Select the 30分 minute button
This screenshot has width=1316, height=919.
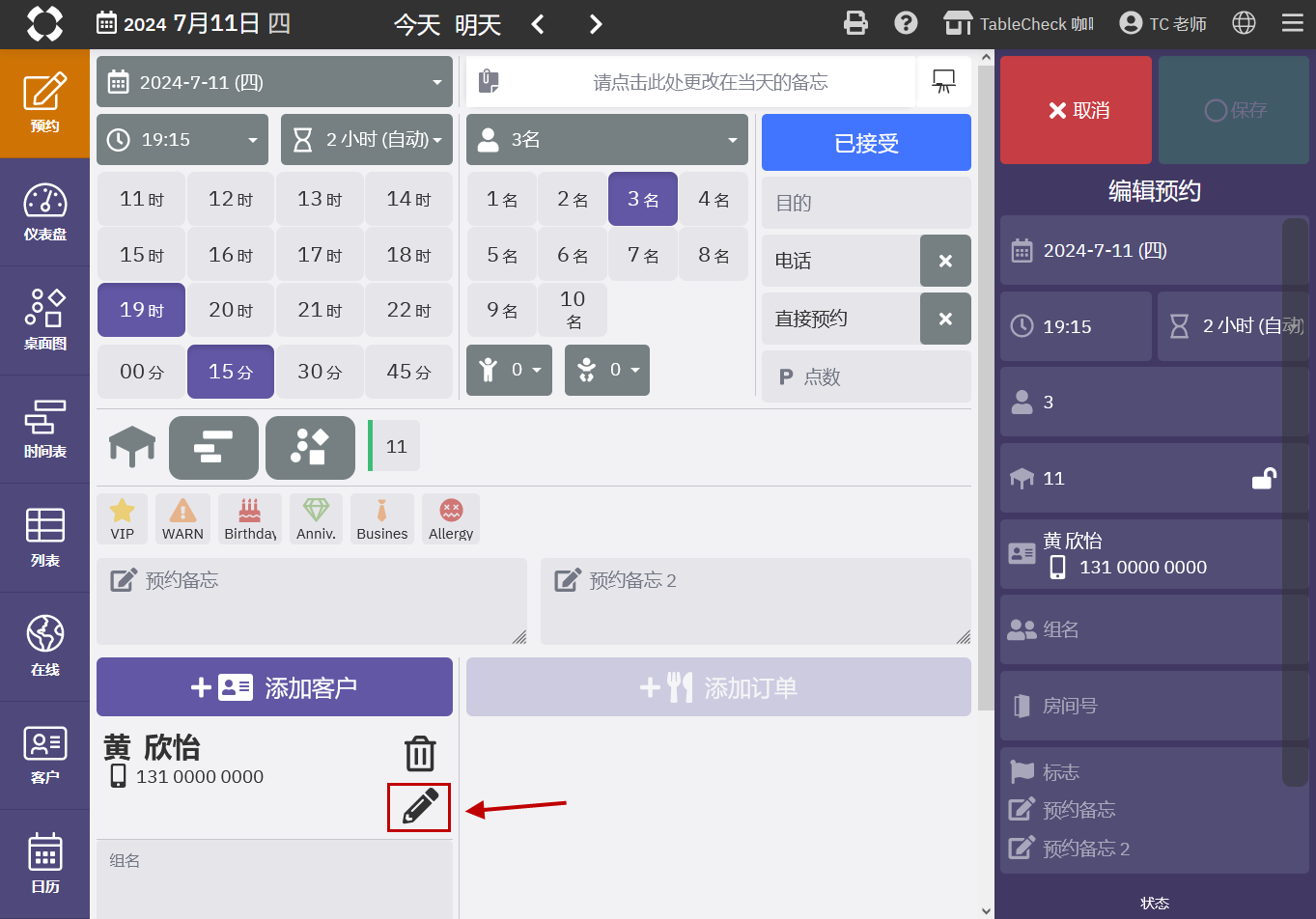click(x=320, y=372)
